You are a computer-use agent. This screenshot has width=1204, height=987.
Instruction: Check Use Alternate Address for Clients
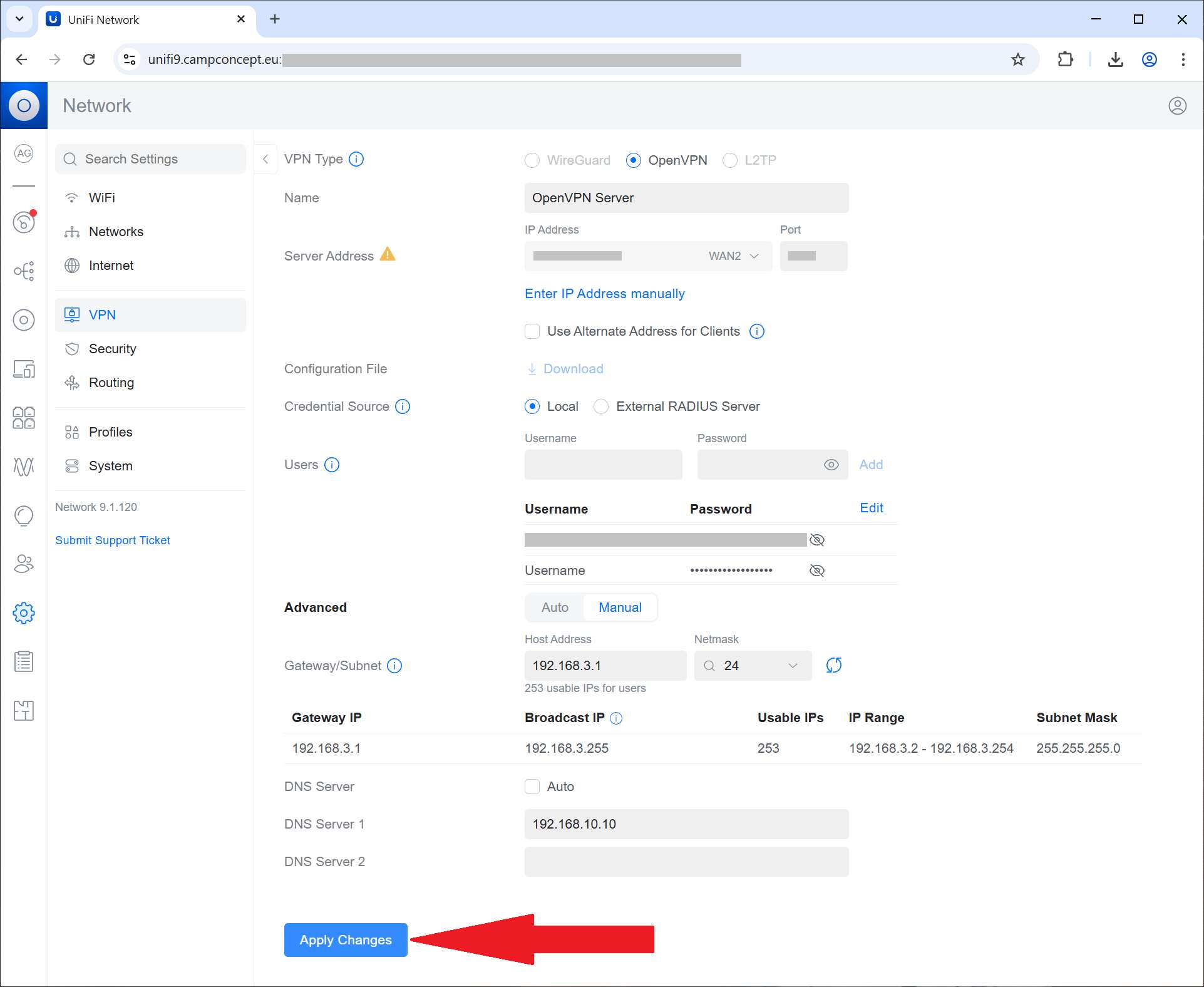(x=532, y=331)
